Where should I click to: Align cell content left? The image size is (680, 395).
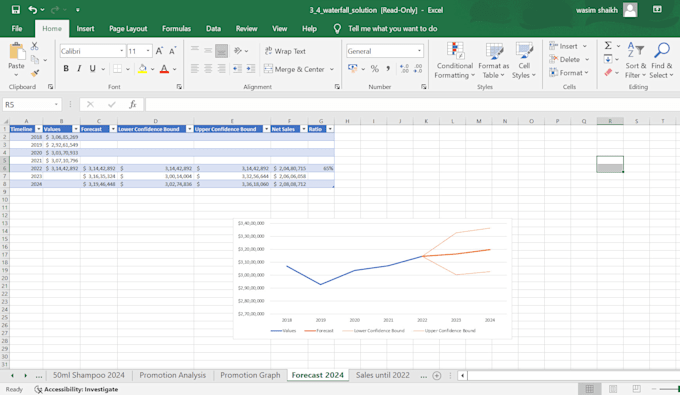[x=195, y=69]
